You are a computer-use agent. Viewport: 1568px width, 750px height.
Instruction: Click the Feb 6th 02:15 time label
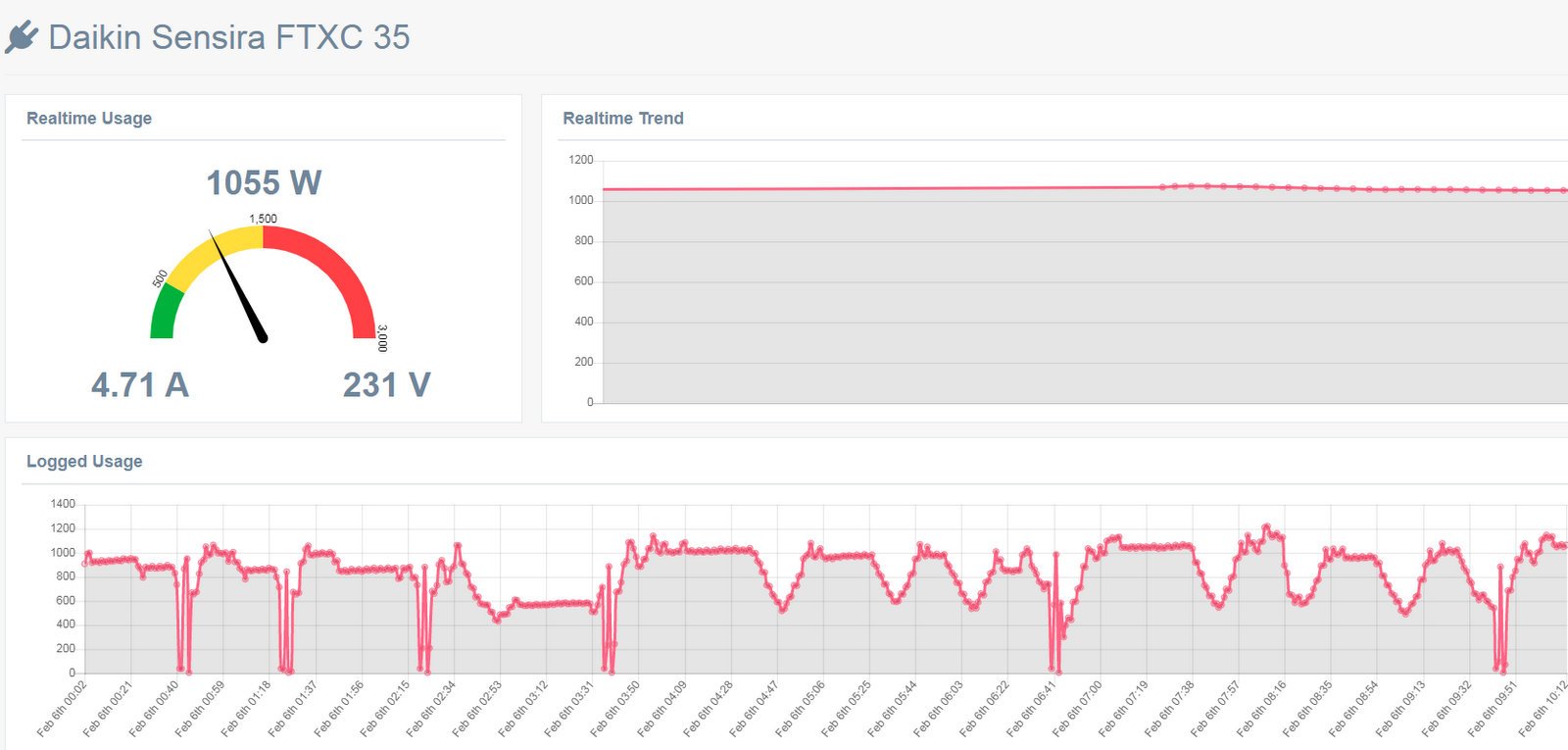pos(385,709)
